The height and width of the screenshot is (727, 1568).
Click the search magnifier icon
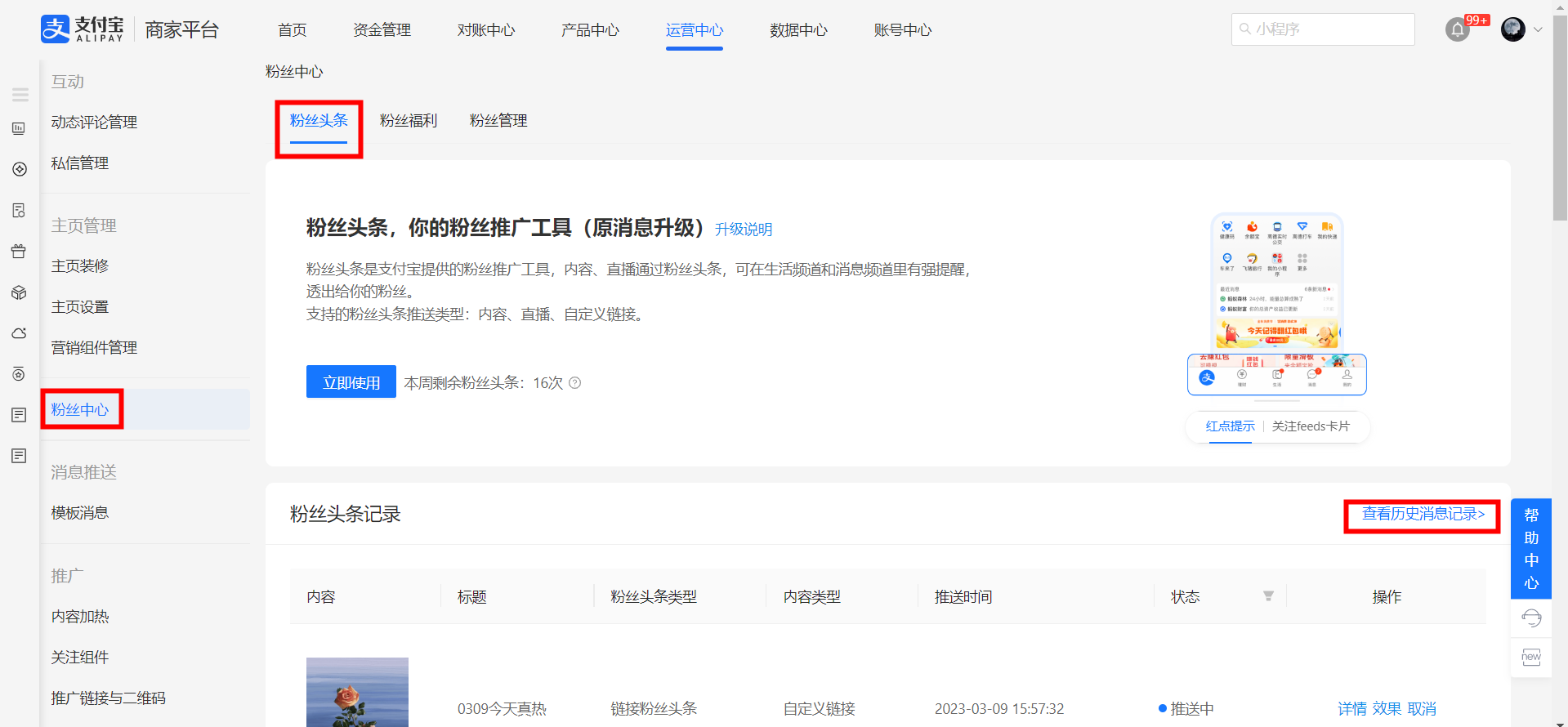point(1245,29)
